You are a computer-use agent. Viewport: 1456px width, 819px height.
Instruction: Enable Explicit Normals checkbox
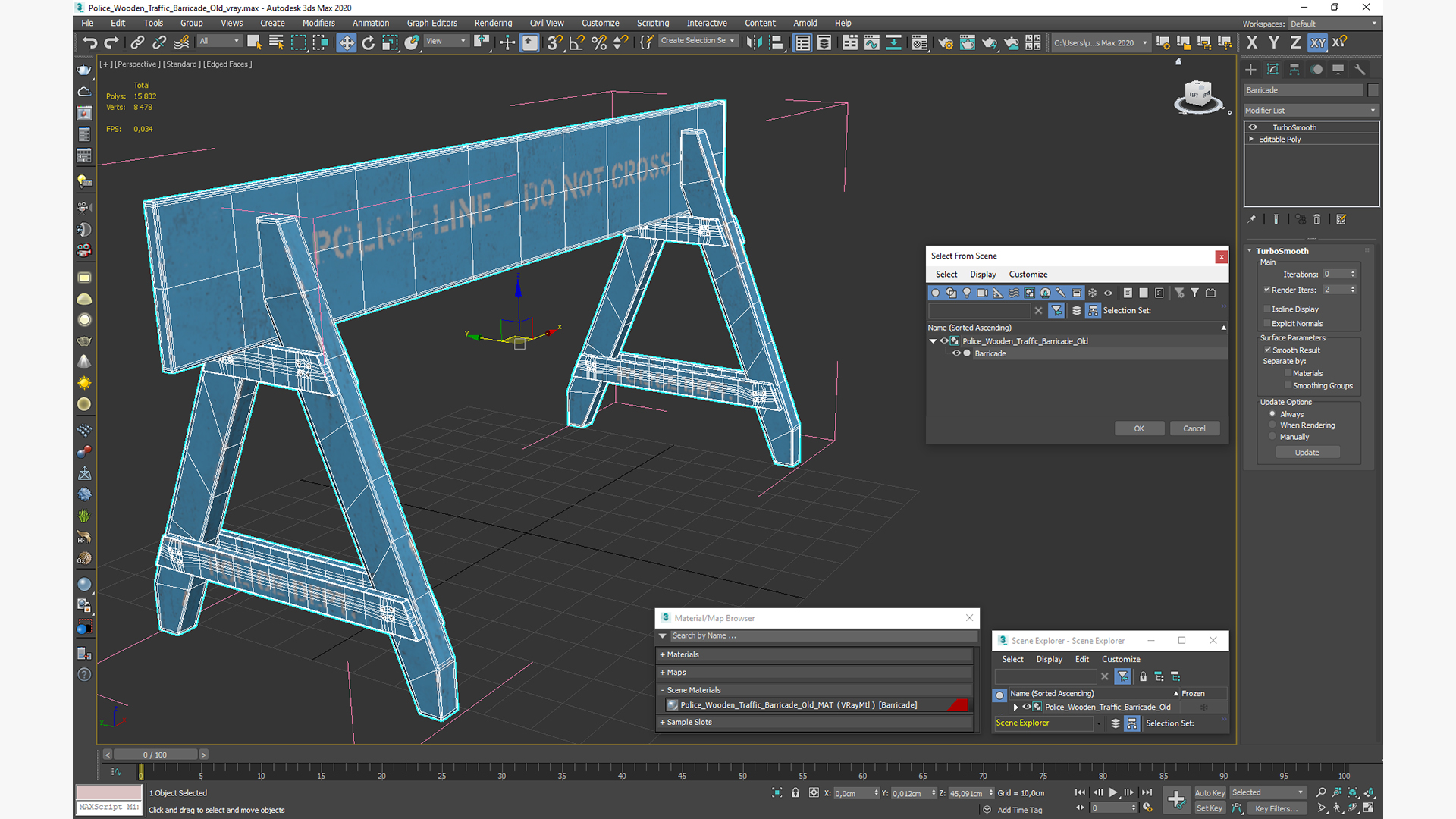1266,323
